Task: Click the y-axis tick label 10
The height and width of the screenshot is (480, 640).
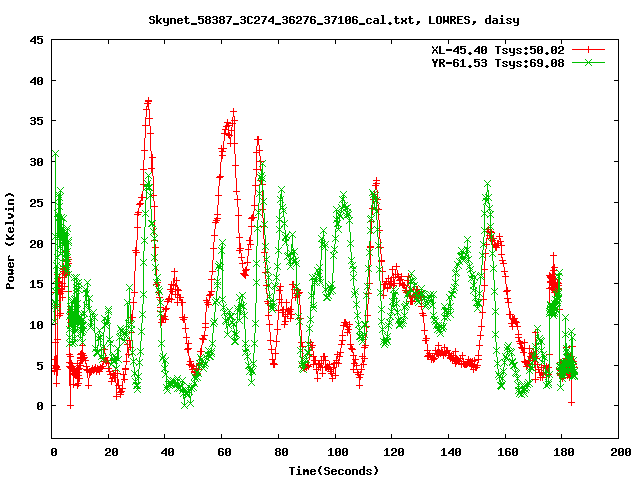Action: pyautogui.click(x=36, y=324)
